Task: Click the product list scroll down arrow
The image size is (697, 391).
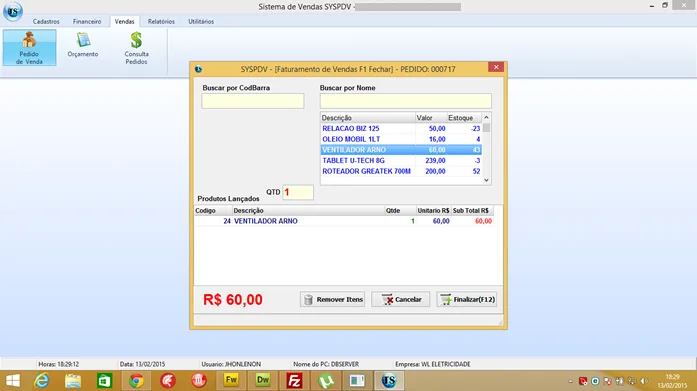Action: click(486, 180)
